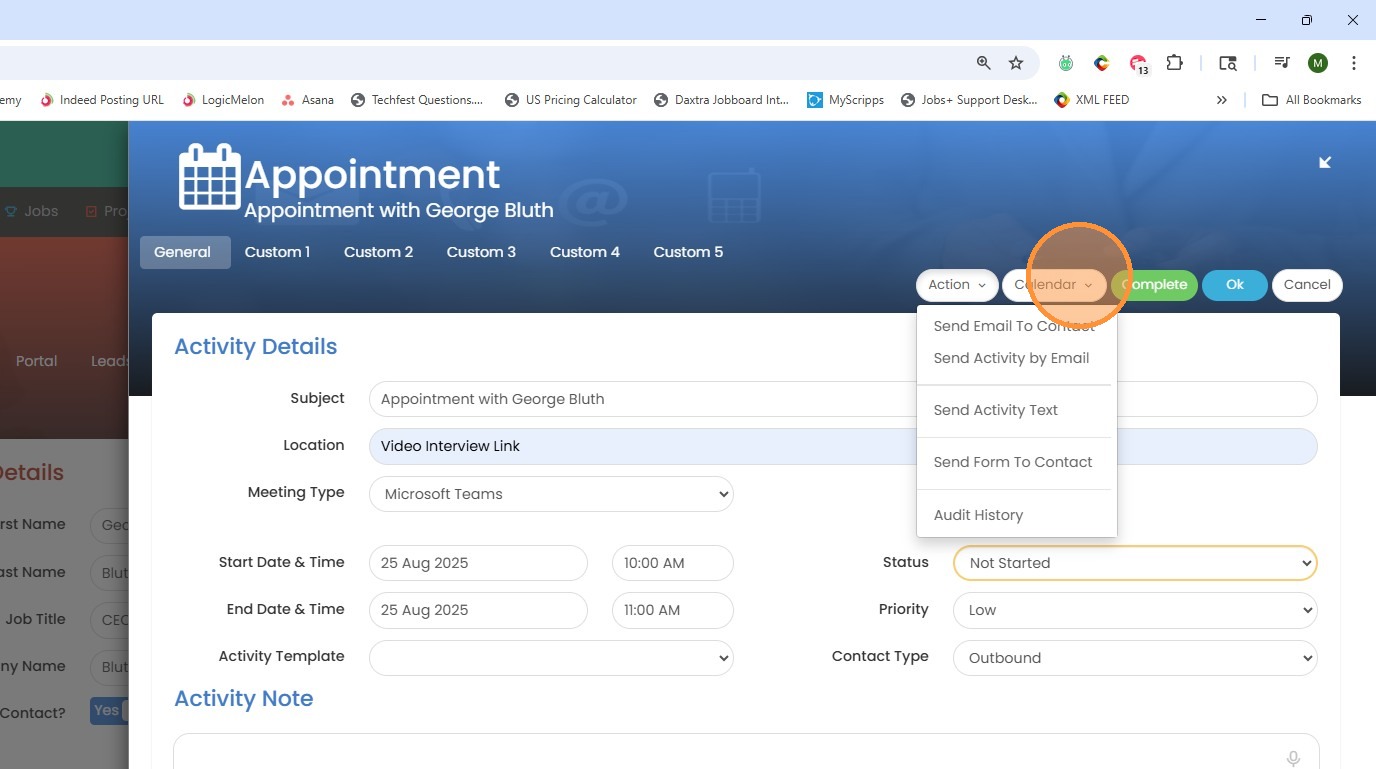Image resolution: width=1376 pixels, height=769 pixels.
Task: Open the green robot browser extension
Action: click(x=1066, y=63)
